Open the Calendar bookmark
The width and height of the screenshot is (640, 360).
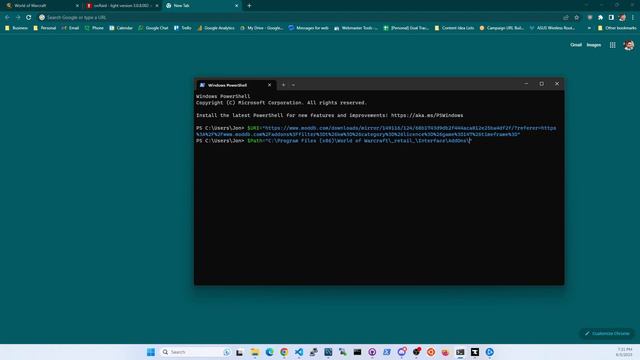[x=121, y=28]
